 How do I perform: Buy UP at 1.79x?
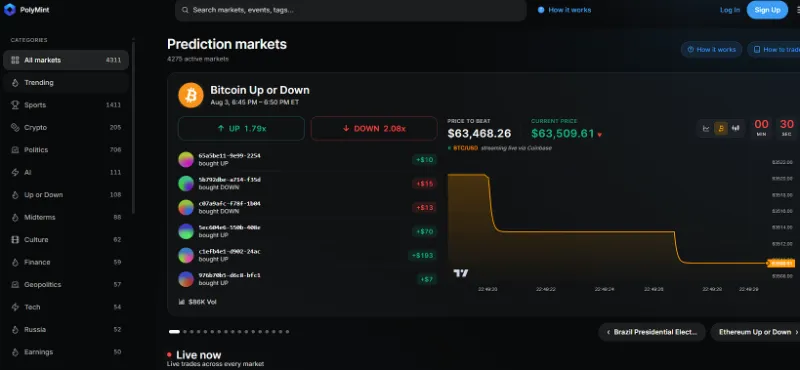(x=241, y=129)
